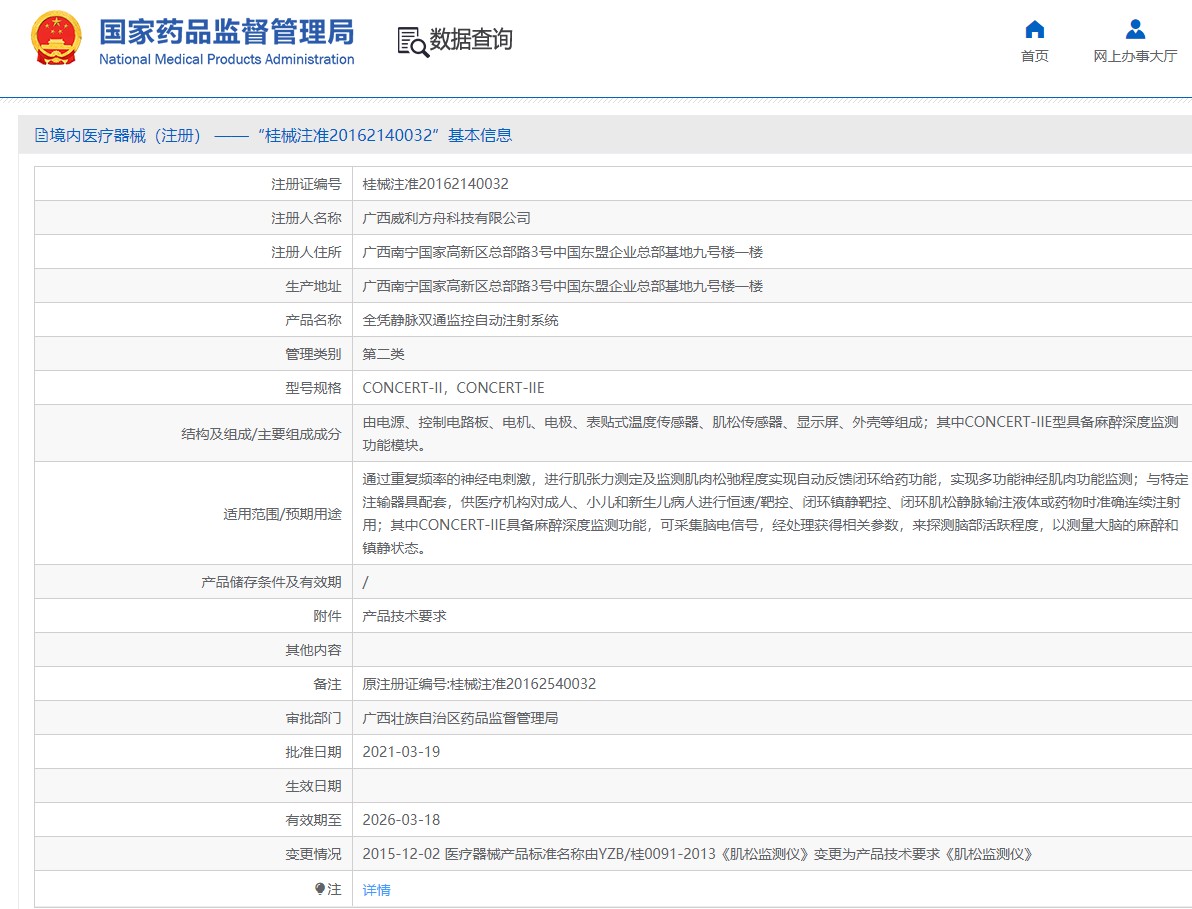Click the 产品储存条件及有效期 label

click(x=271, y=582)
